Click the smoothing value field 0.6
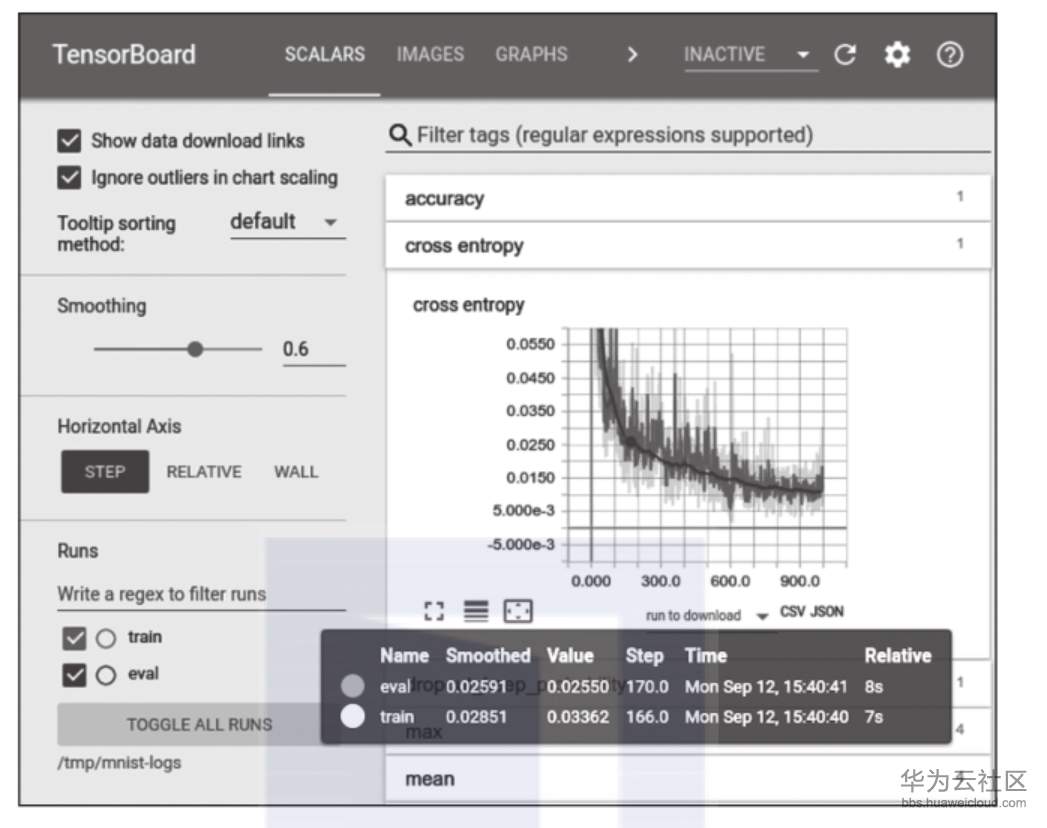 314,349
